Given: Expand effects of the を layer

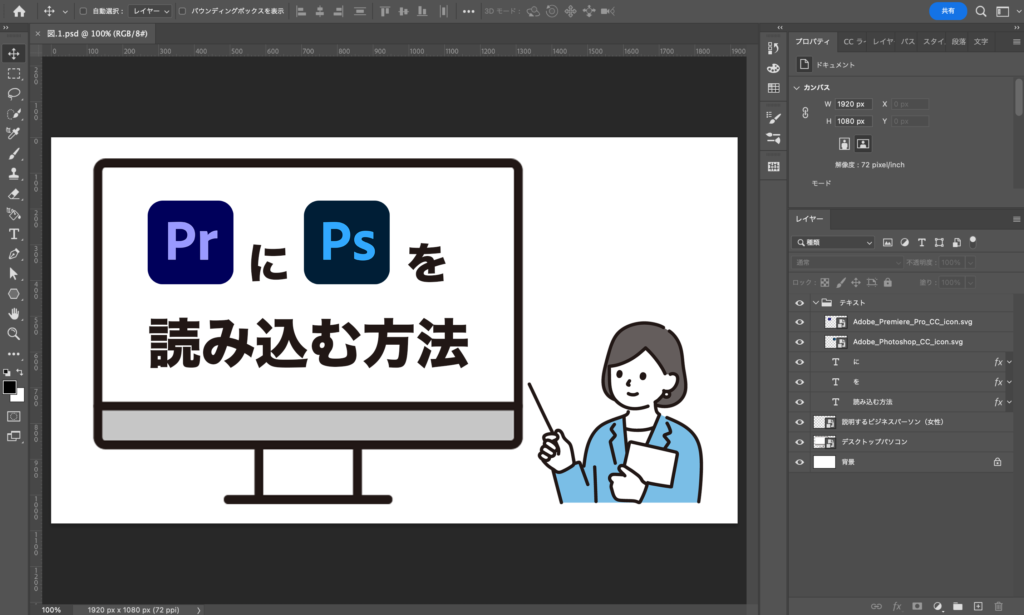Looking at the screenshot, I should click(x=1010, y=382).
